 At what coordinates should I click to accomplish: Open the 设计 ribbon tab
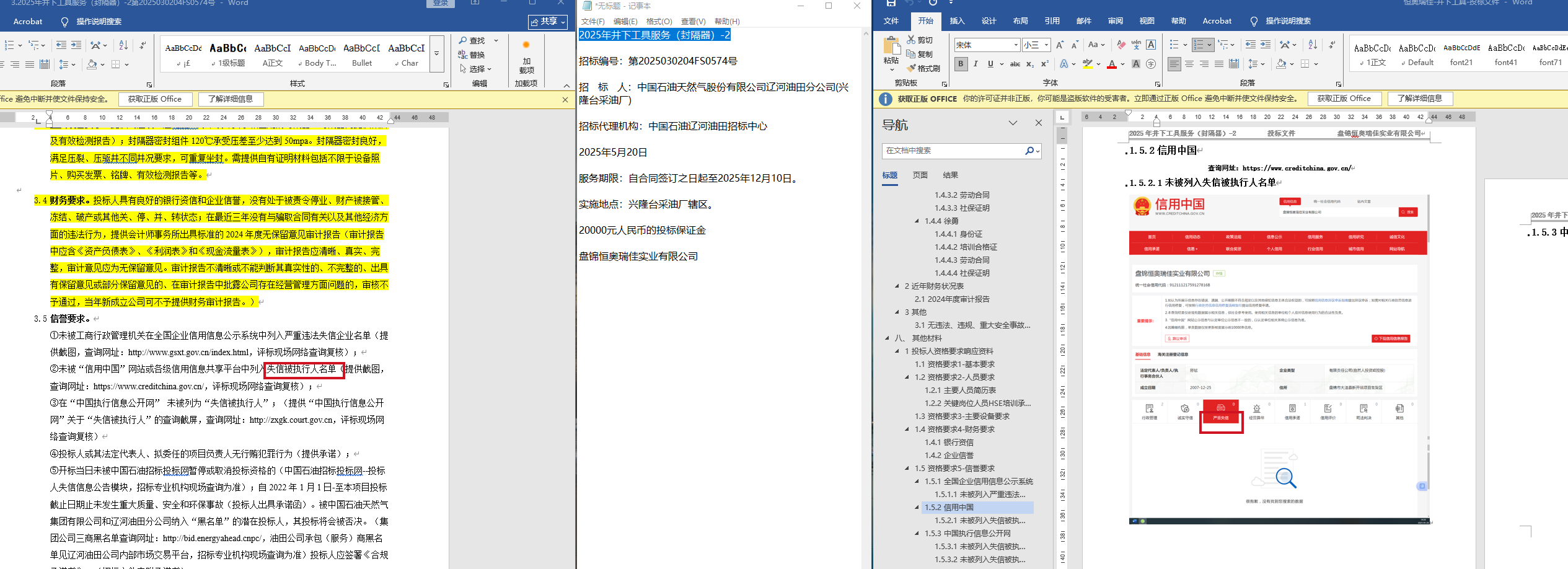(x=989, y=21)
